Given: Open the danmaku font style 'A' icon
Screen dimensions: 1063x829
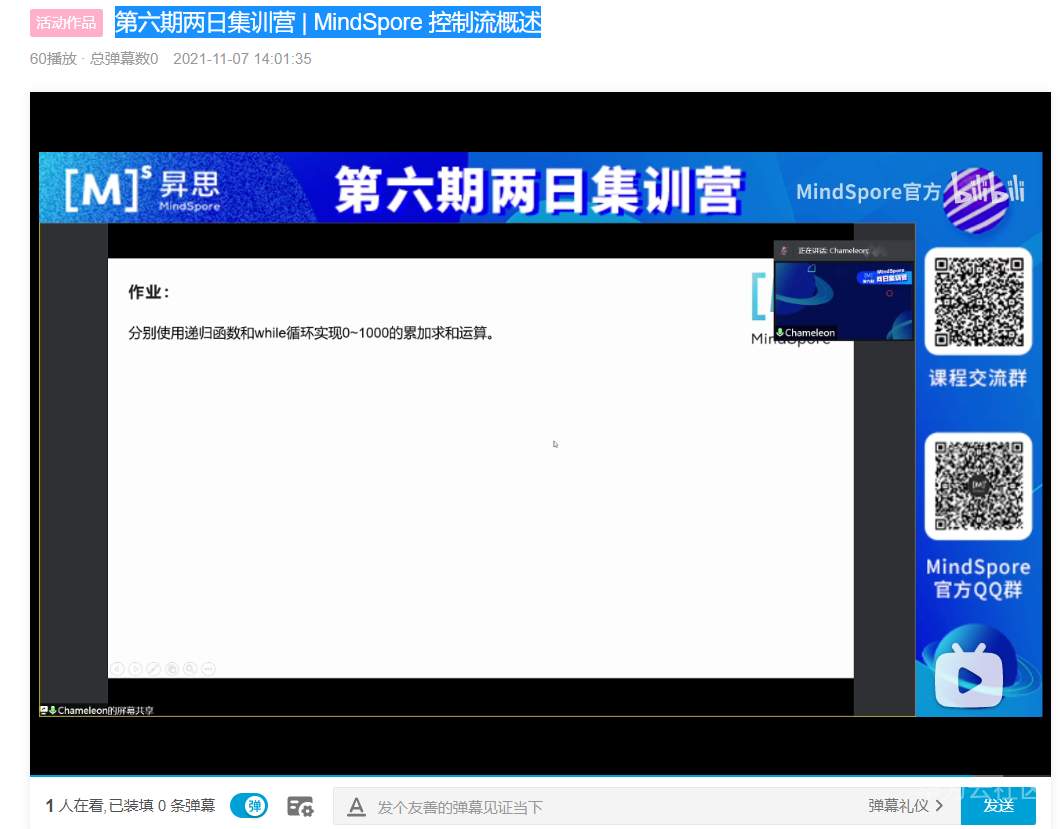Looking at the screenshot, I should (356, 807).
